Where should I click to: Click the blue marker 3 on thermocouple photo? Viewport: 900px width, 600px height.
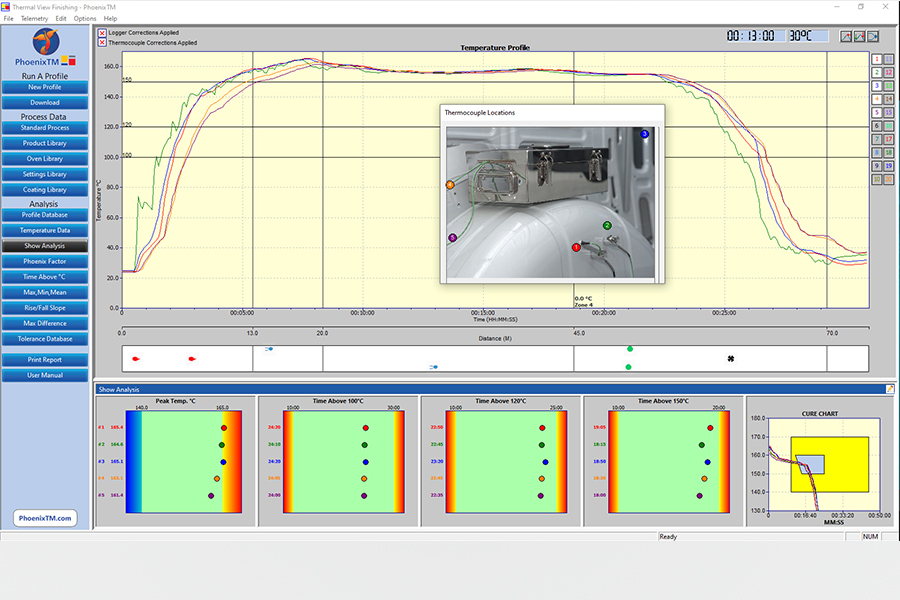click(x=644, y=134)
